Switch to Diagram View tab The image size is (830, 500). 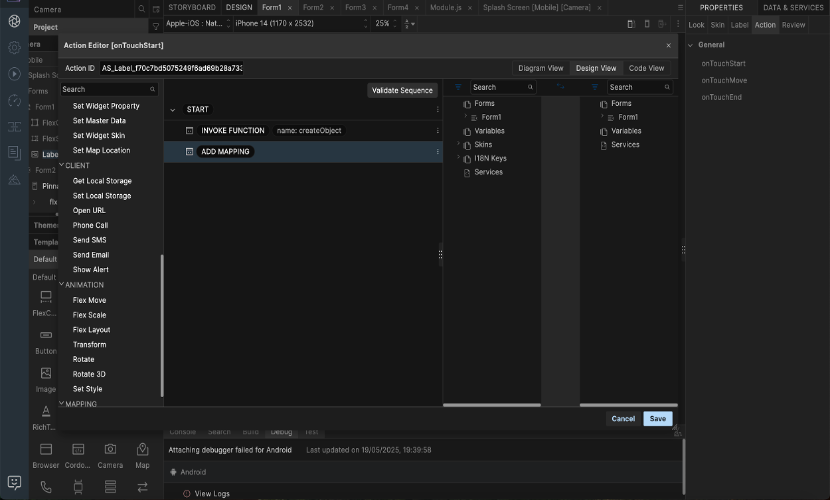[x=541, y=68]
